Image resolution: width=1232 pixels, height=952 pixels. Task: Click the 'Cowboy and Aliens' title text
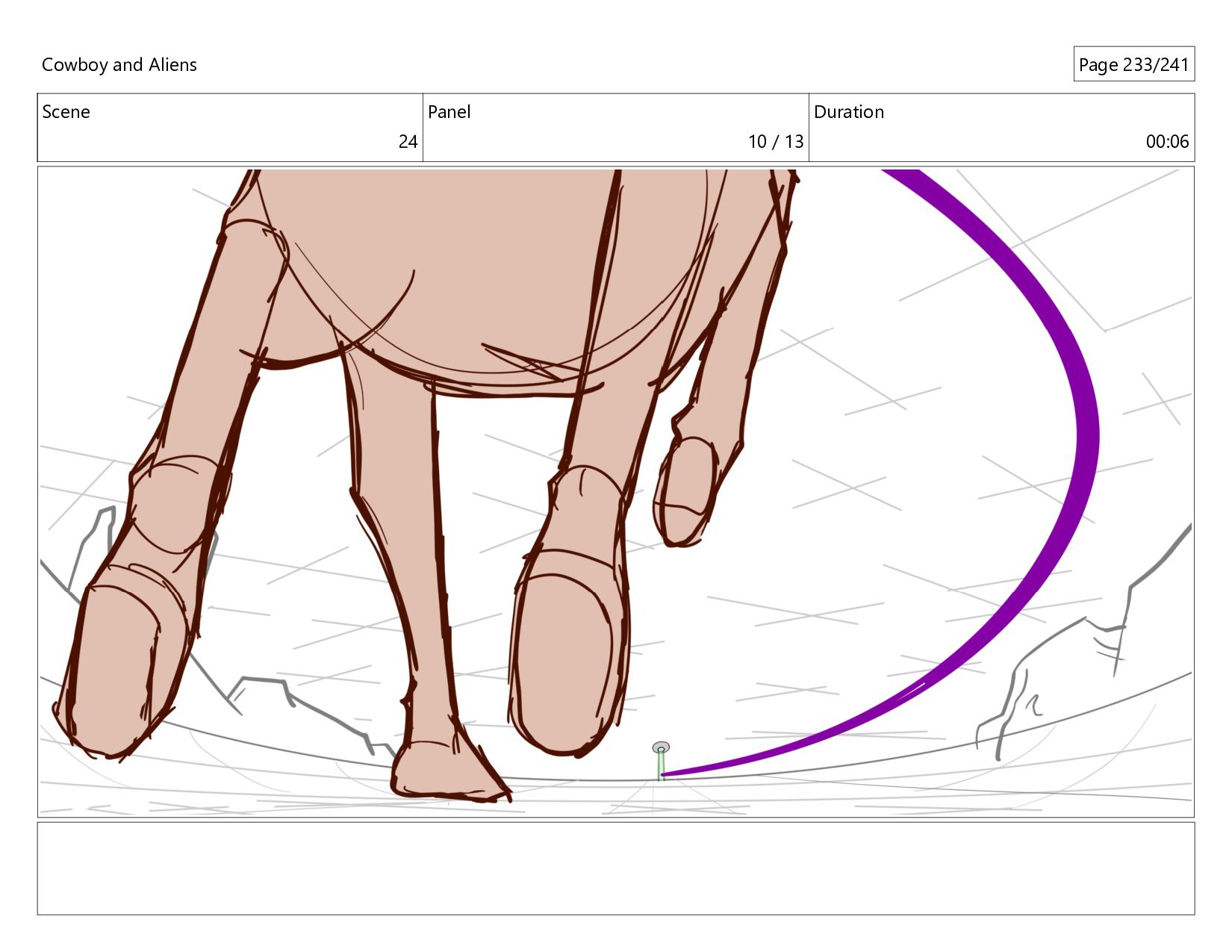(119, 65)
